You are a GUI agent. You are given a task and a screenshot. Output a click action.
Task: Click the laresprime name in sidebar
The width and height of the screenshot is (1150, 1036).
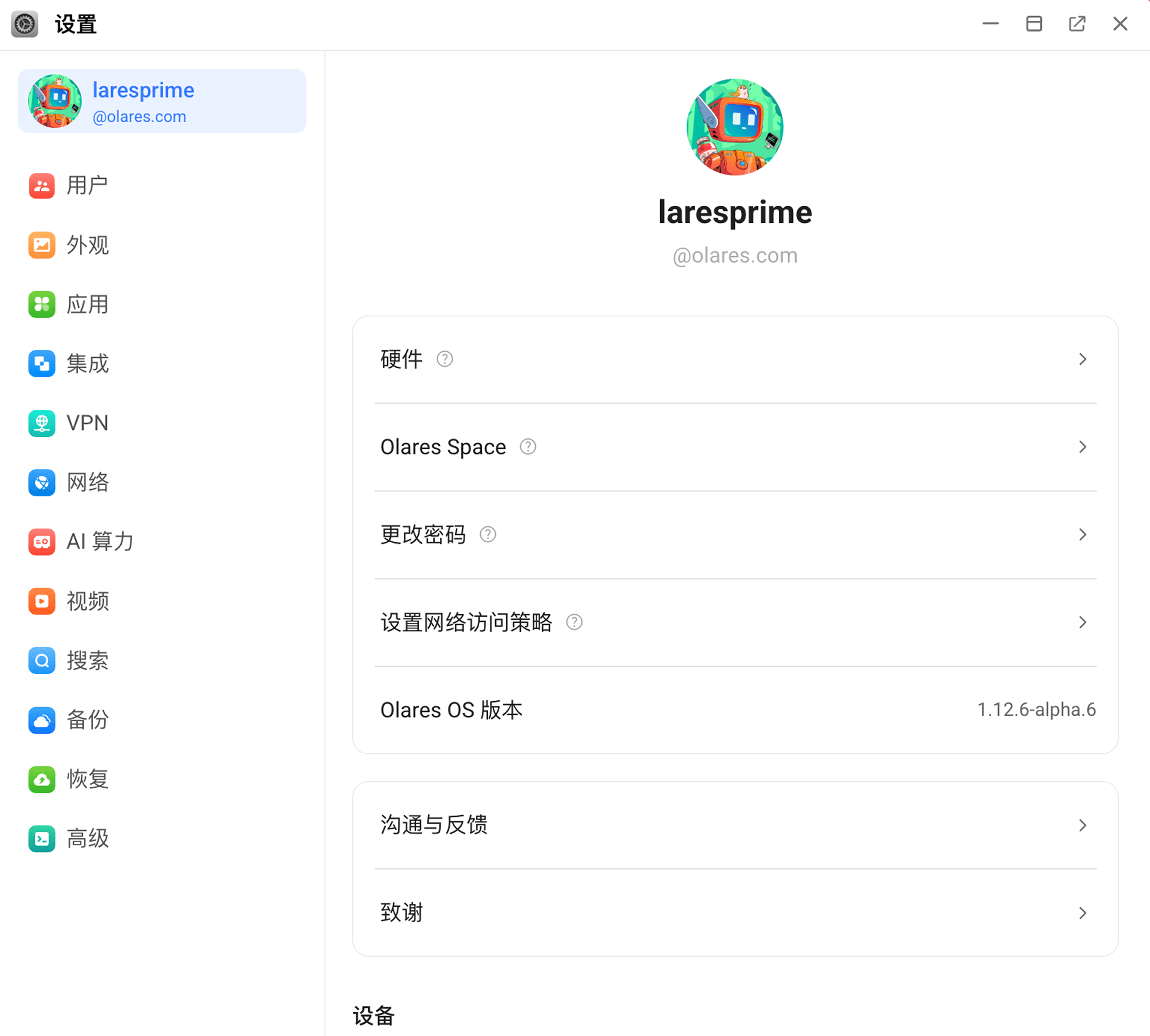click(x=144, y=90)
